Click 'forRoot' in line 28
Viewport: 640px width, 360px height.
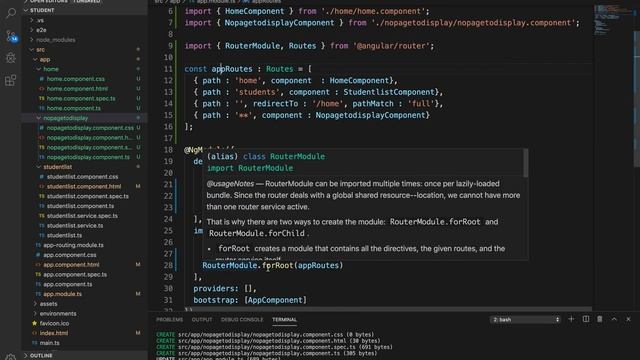click(278, 265)
